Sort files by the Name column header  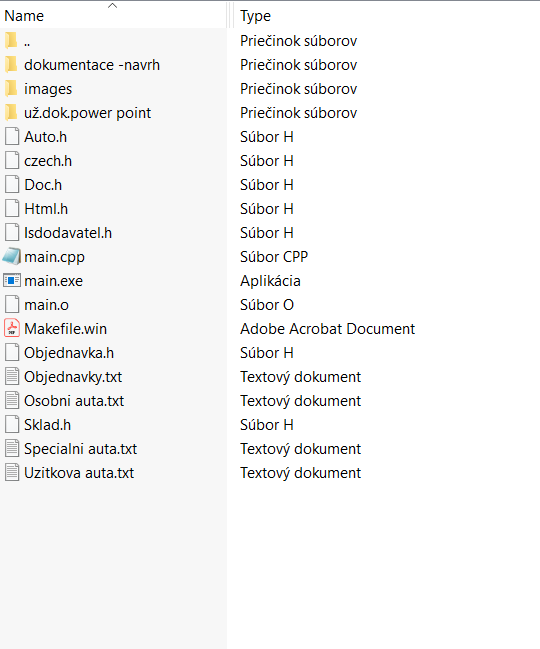pyautogui.click(x=113, y=16)
